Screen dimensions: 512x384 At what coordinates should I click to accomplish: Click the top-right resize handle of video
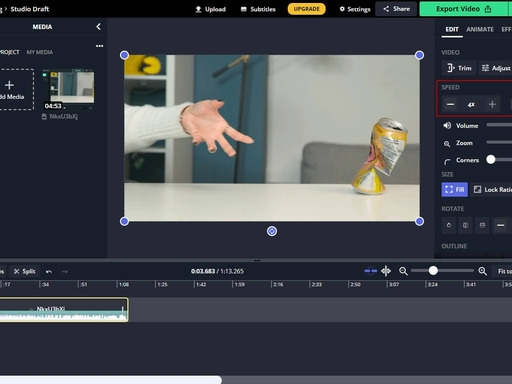419,55
